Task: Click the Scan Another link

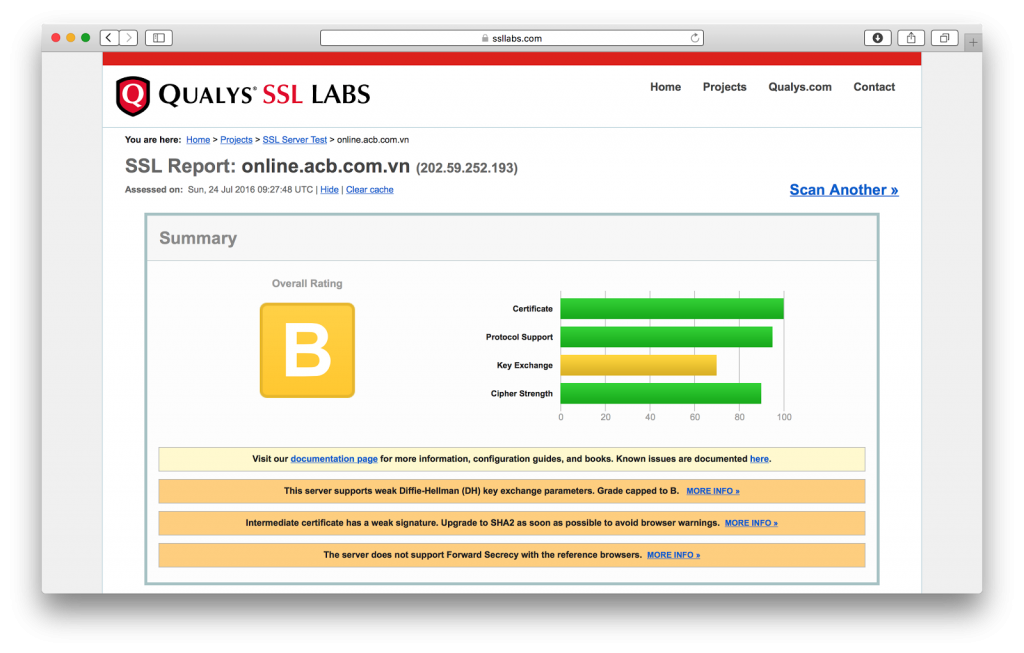Action: coord(844,190)
